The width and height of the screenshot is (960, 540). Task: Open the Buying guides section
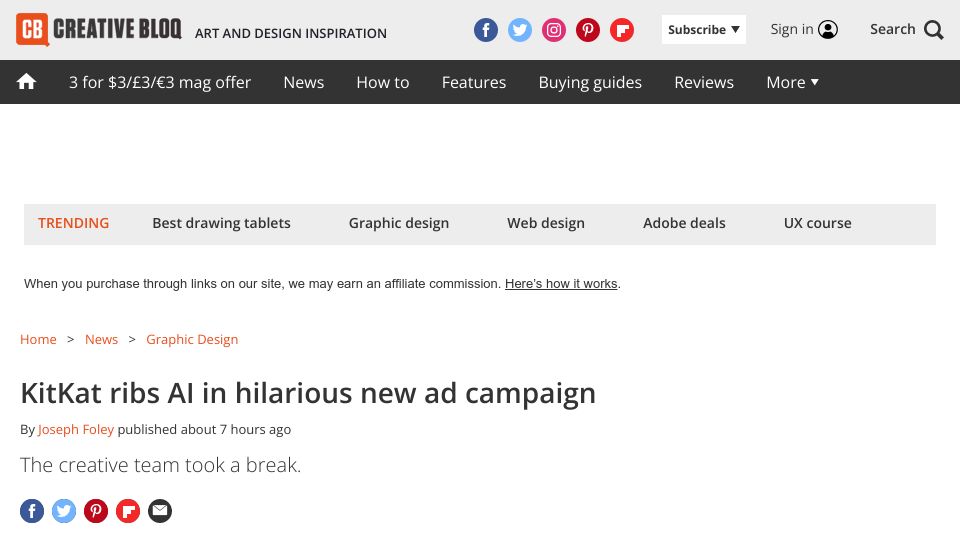590,82
